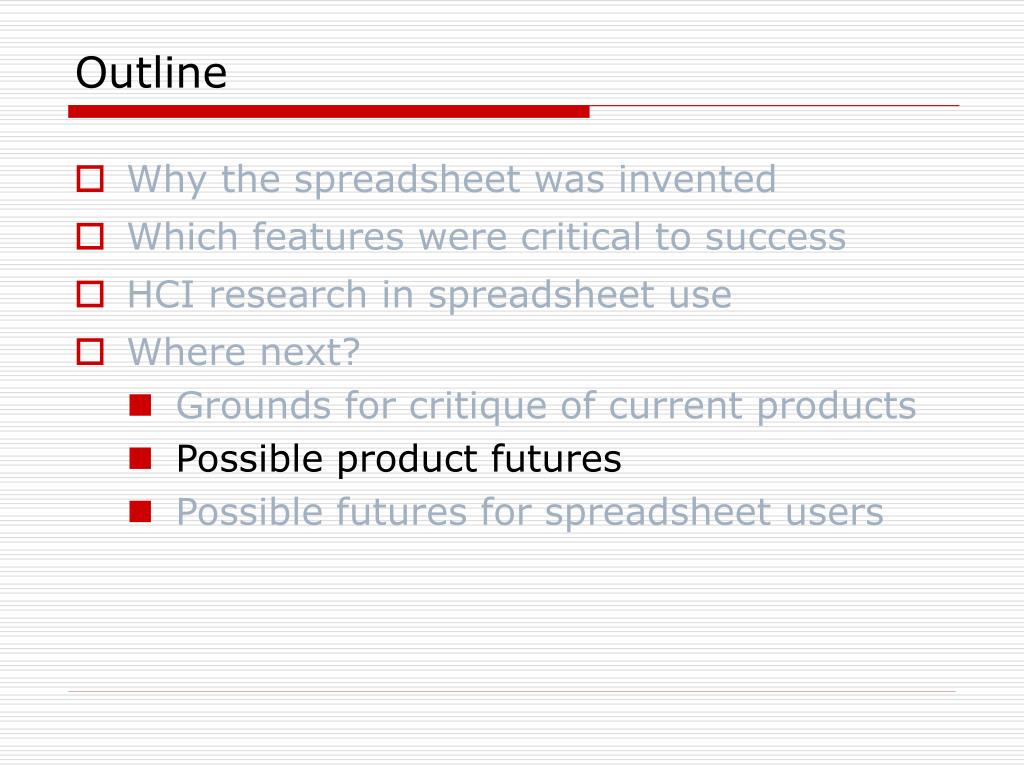
Task: Select 'Possible futures for spreadsheet users' sub-item
Action: coord(530,513)
